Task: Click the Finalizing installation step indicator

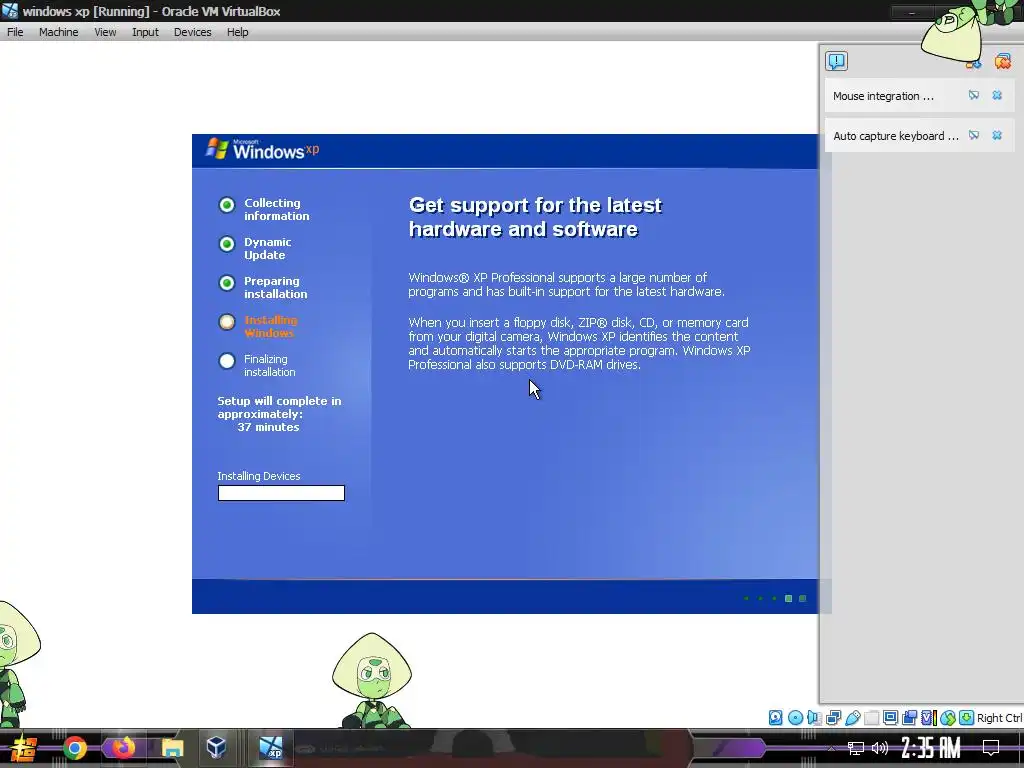Action: (227, 361)
